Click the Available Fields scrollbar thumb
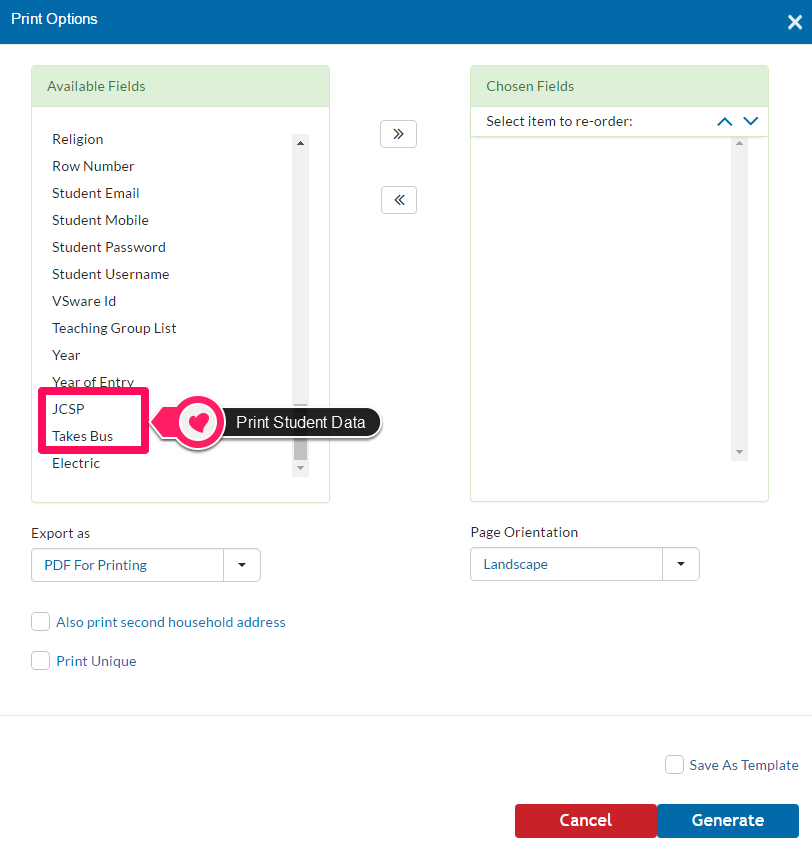The height and width of the screenshot is (843, 812). coord(301,432)
